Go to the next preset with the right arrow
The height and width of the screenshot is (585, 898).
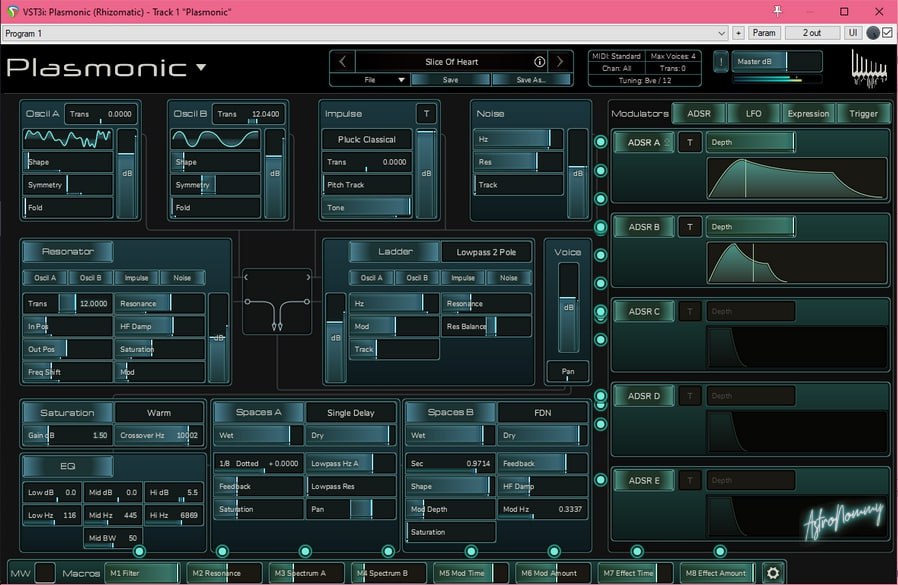click(x=560, y=61)
